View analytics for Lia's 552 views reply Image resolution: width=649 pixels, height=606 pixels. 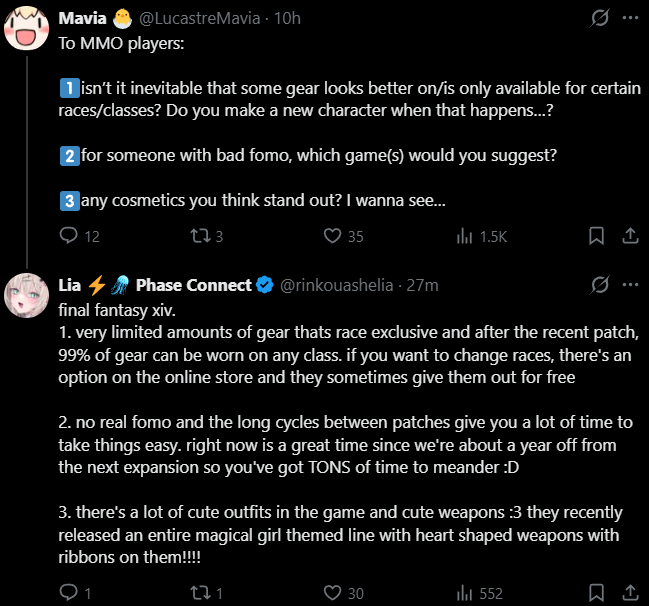(464, 593)
